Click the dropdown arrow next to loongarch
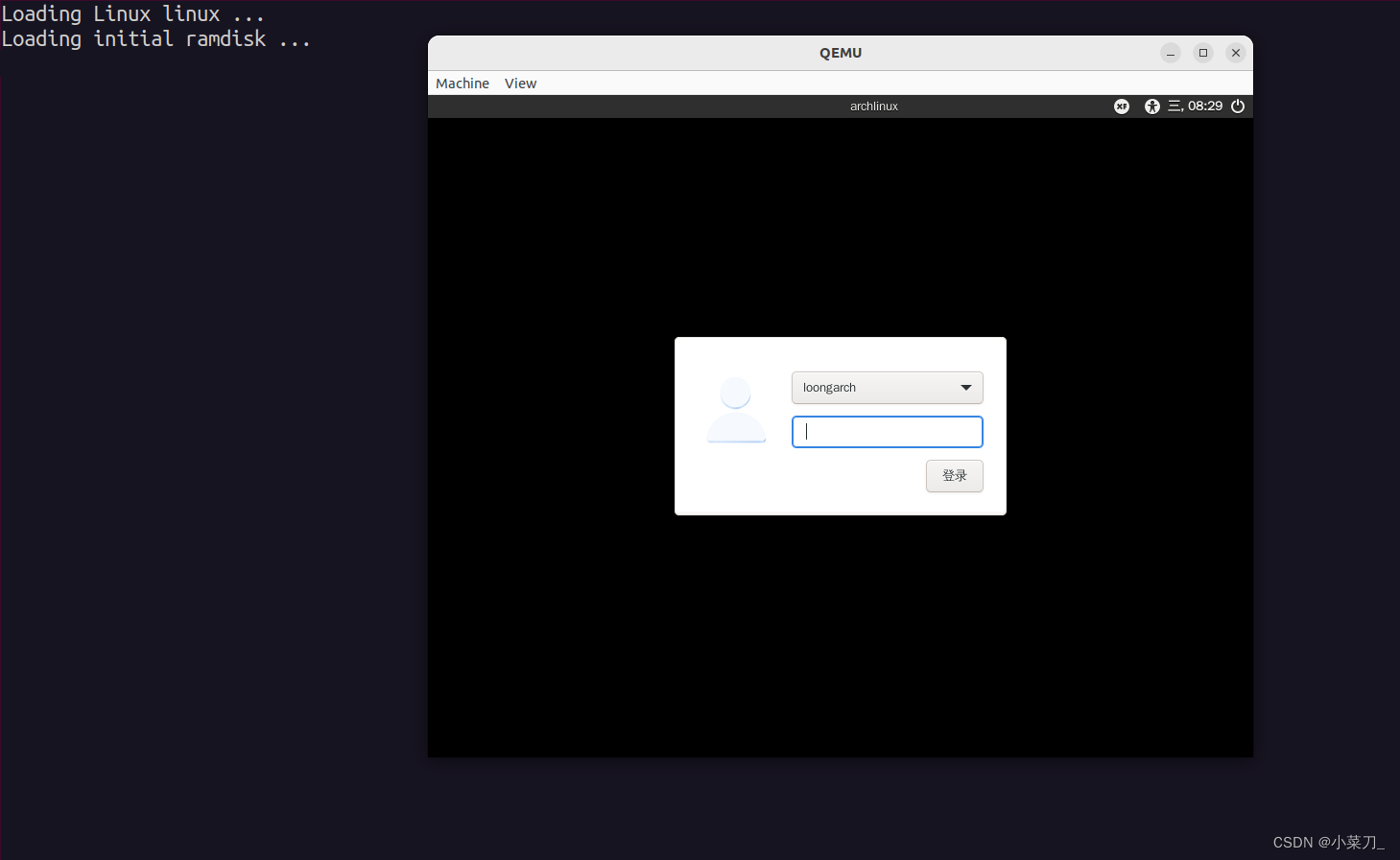Image resolution: width=1400 pixels, height=860 pixels. [x=966, y=387]
